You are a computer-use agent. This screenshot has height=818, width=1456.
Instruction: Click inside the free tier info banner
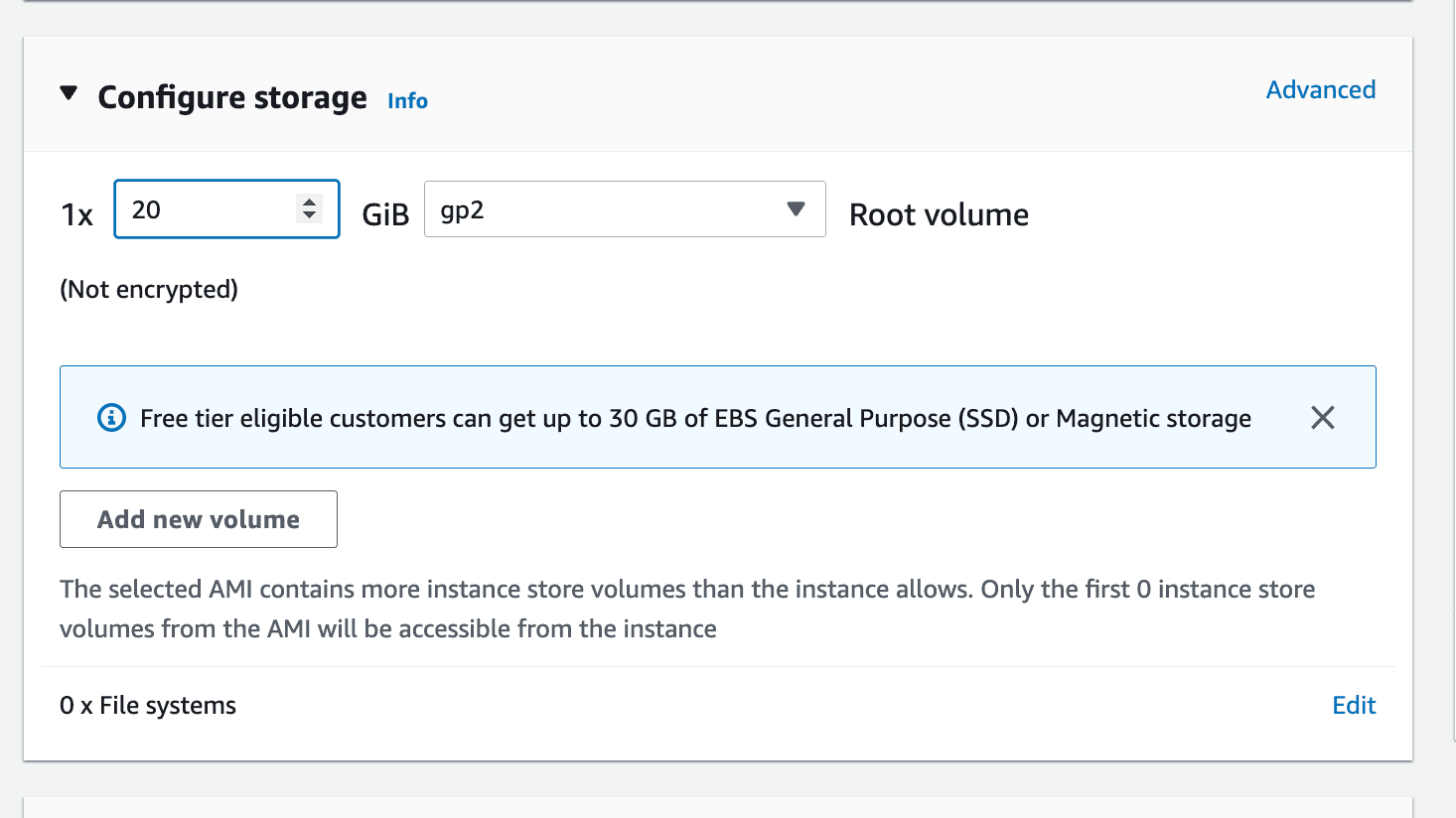pos(695,418)
